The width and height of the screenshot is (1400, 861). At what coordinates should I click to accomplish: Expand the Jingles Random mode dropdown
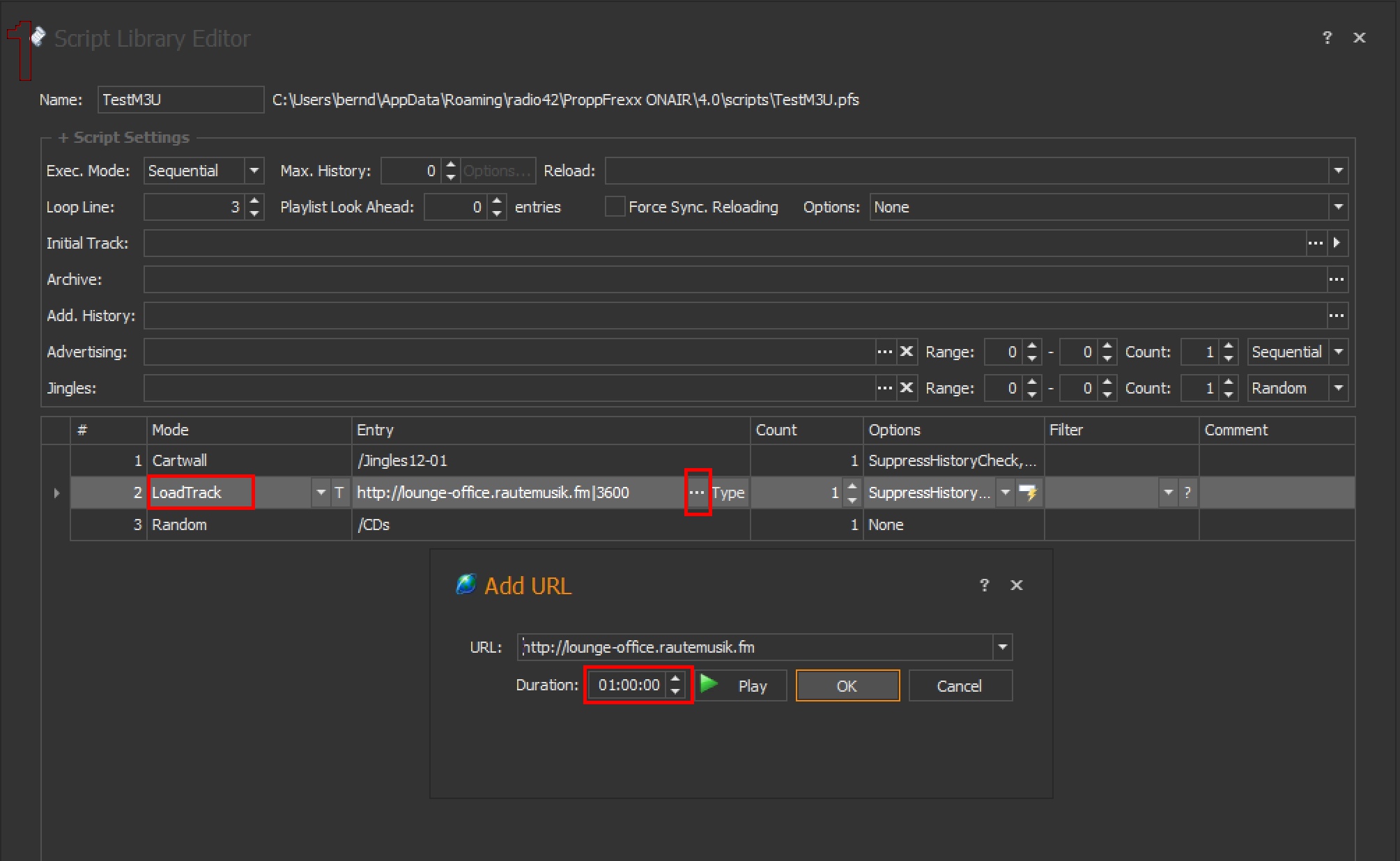click(1338, 388)
